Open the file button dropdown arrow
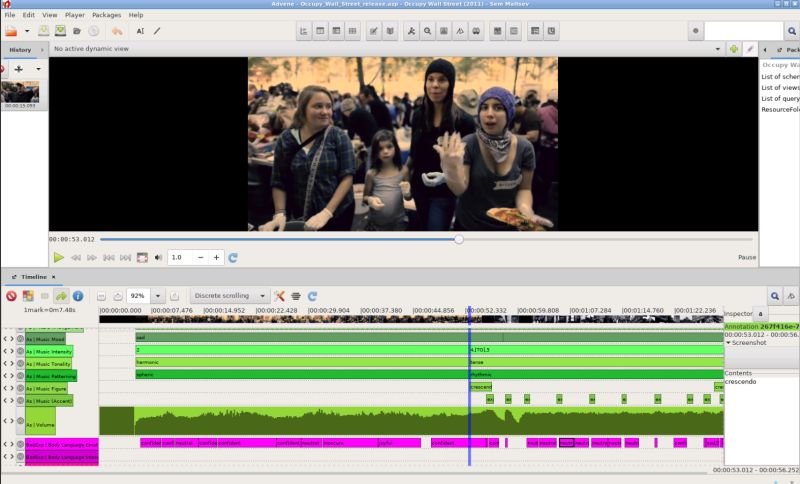 [27, 31]
